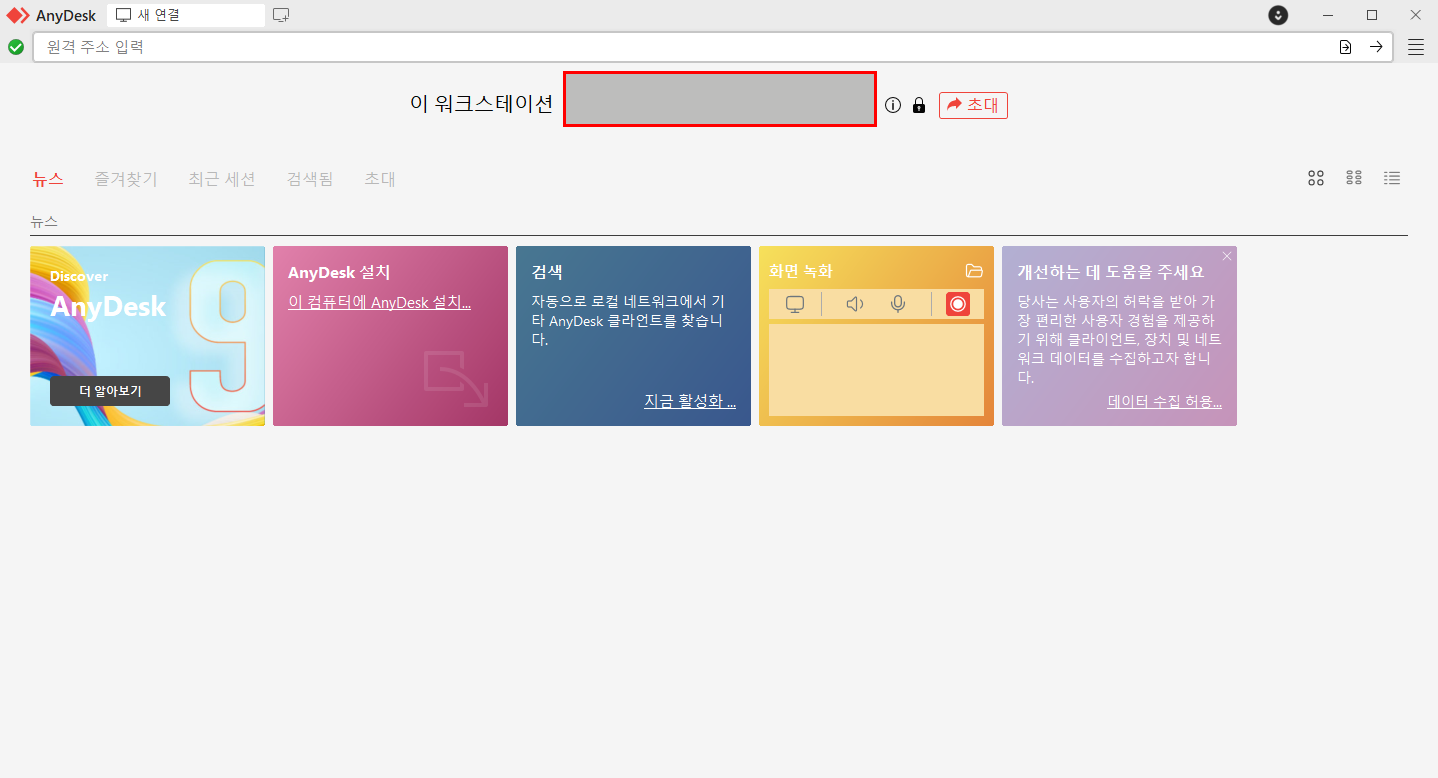Screen dimensions: 1438x778
Task: Open file transfer icon in address bar
Action: tap(1346, 47)
